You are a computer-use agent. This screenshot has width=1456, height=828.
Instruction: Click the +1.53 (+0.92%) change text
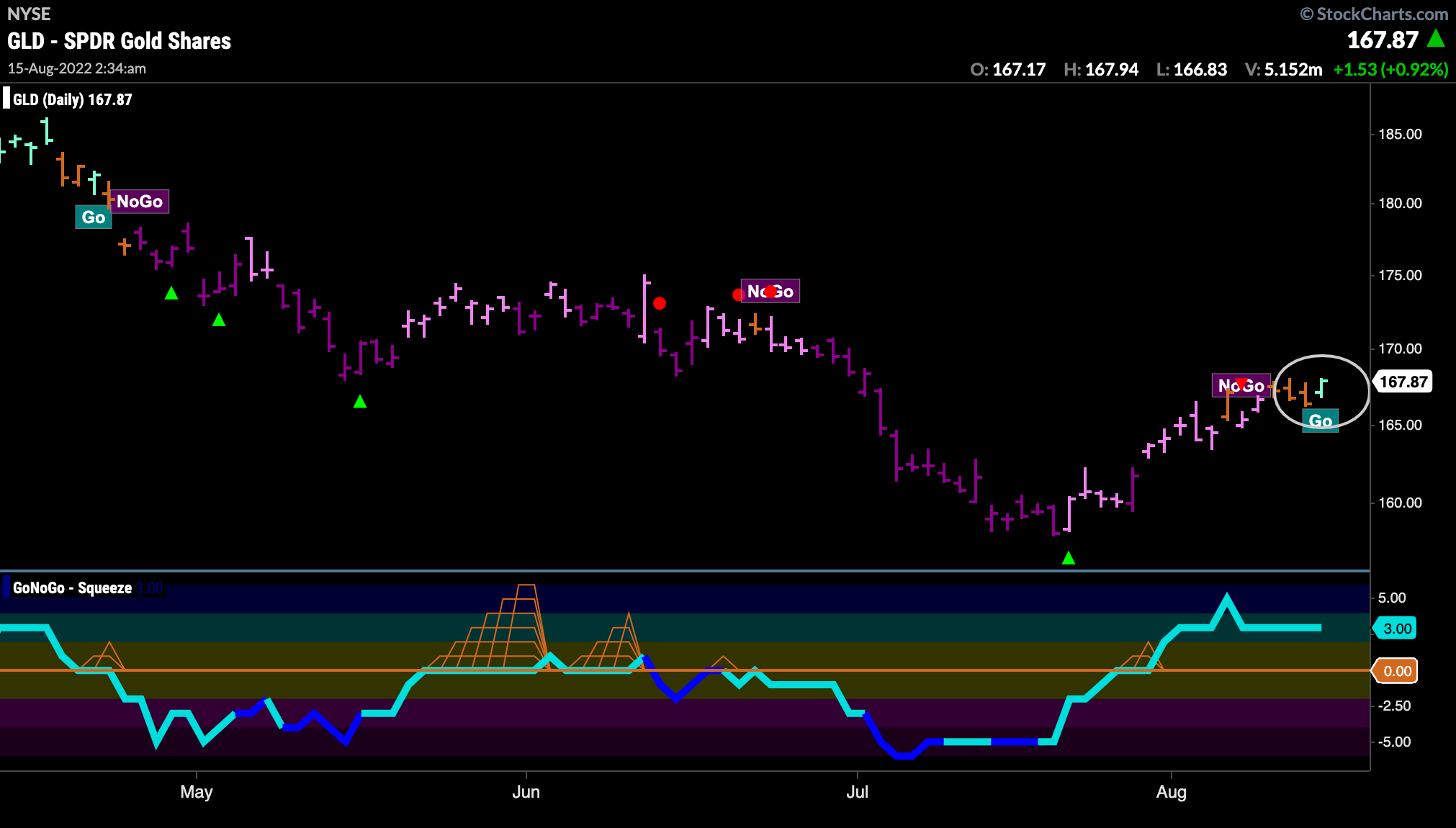[x=1390, y=70]
